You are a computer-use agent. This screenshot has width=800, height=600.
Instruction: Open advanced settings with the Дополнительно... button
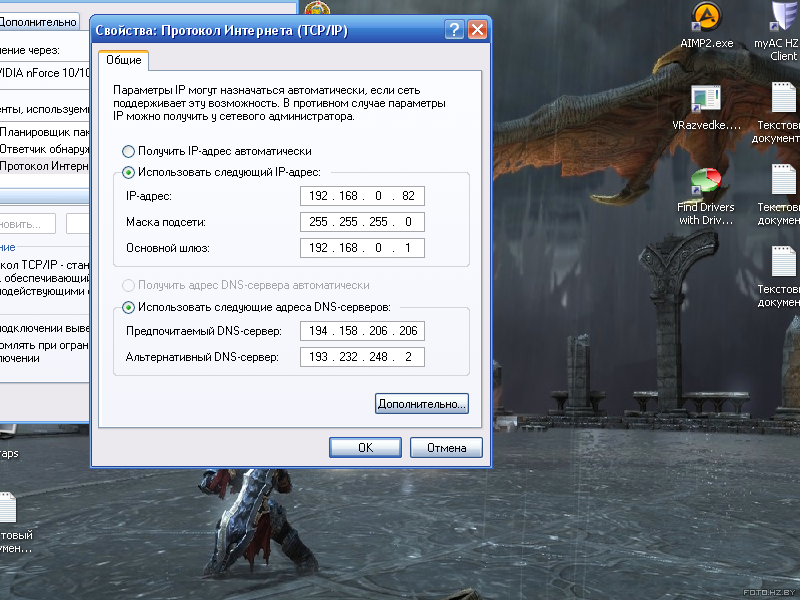click(x=421, y=404)
